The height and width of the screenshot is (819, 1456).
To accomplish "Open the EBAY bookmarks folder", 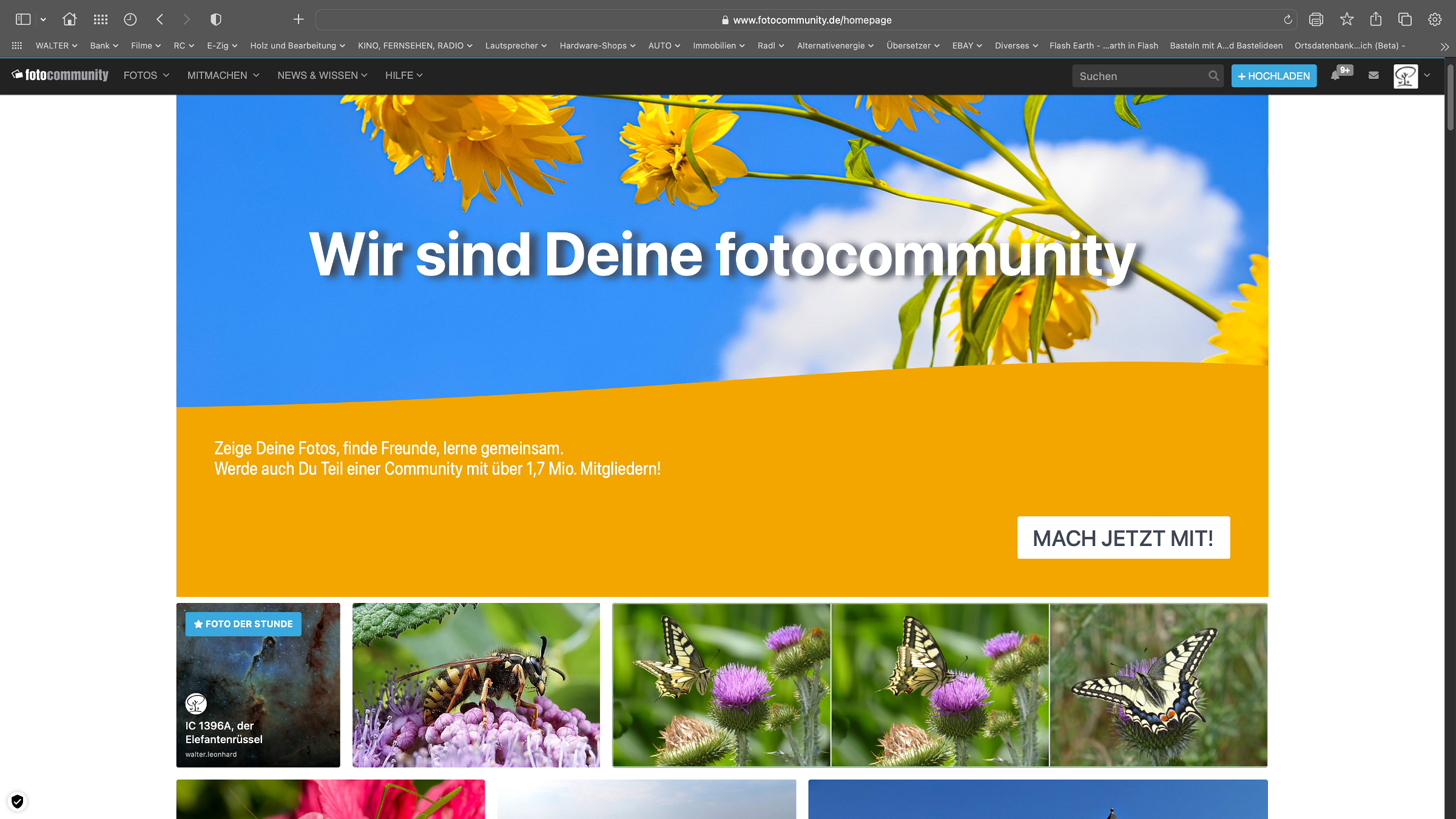I will click(966, 45).
